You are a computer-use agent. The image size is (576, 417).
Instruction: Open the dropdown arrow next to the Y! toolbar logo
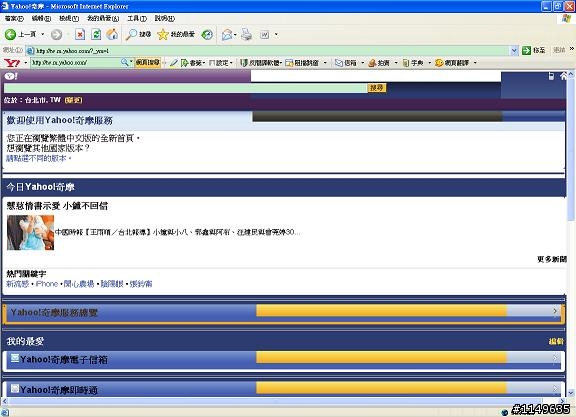point(25,63)
